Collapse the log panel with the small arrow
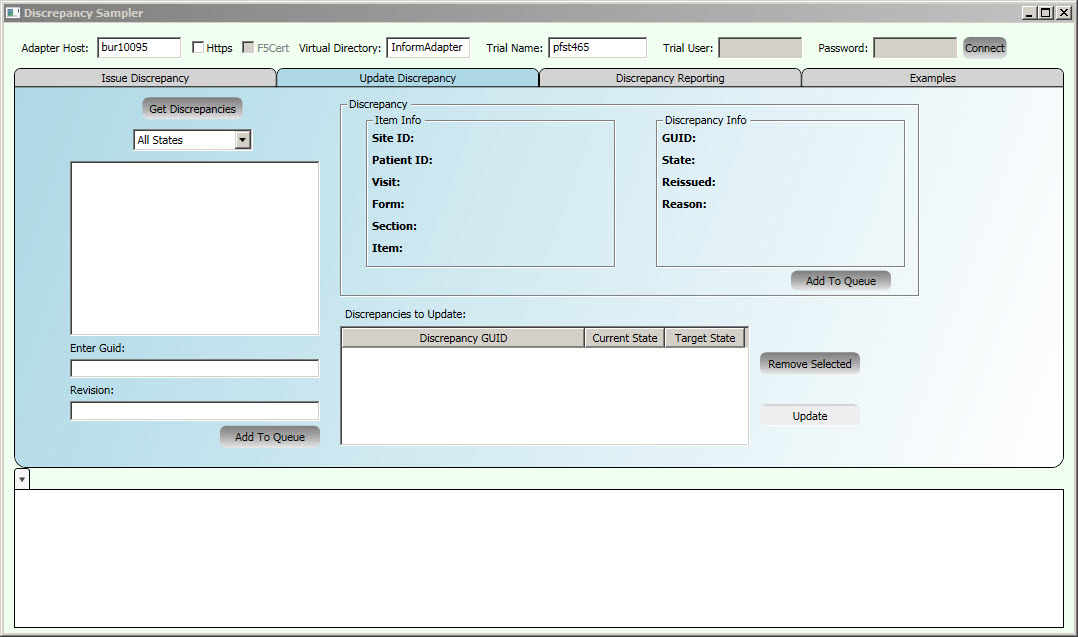Screen dimensions: 1078x637 22,479
